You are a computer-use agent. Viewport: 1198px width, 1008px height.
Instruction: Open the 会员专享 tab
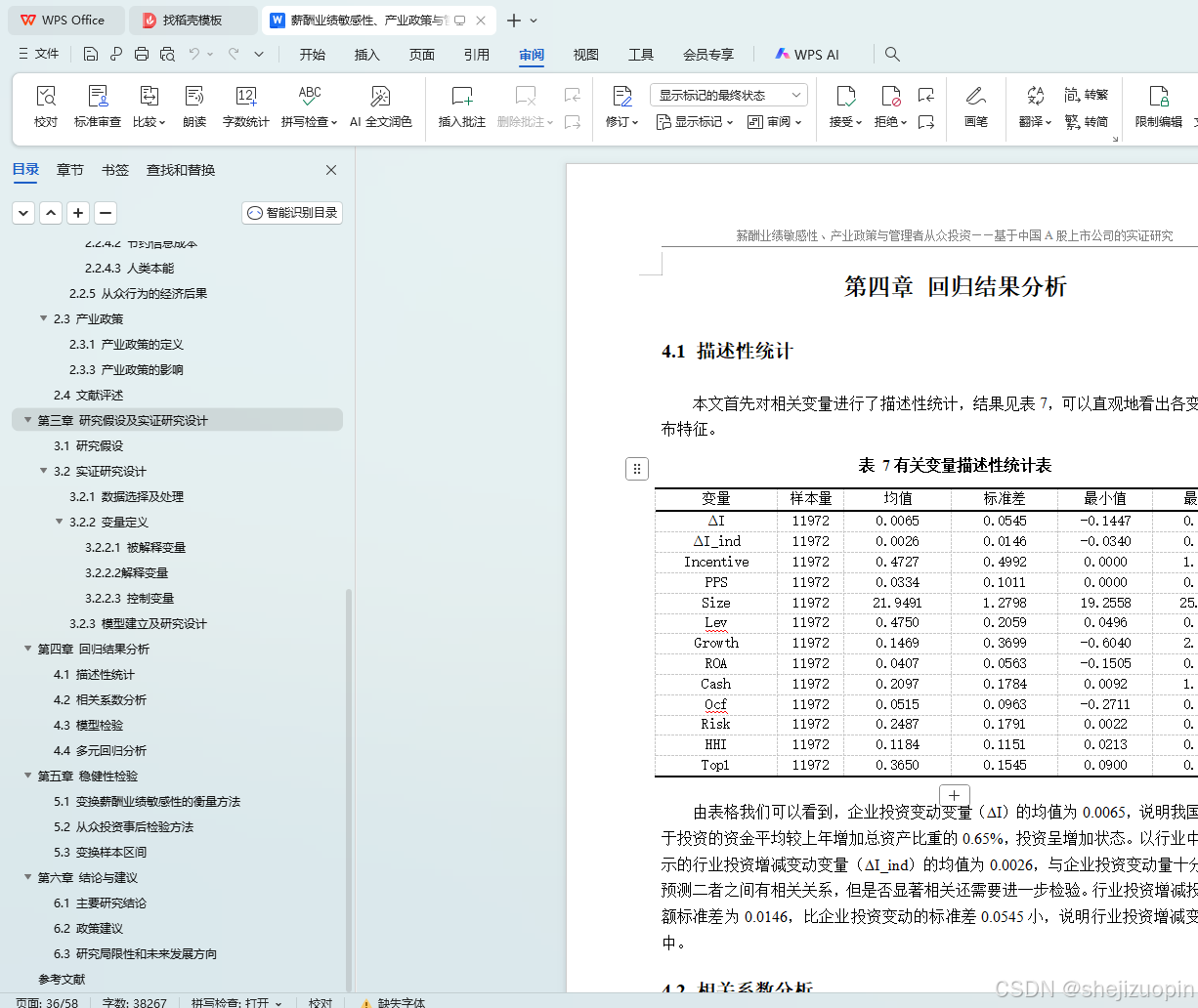pyautogui.click(x=708, y=55)
